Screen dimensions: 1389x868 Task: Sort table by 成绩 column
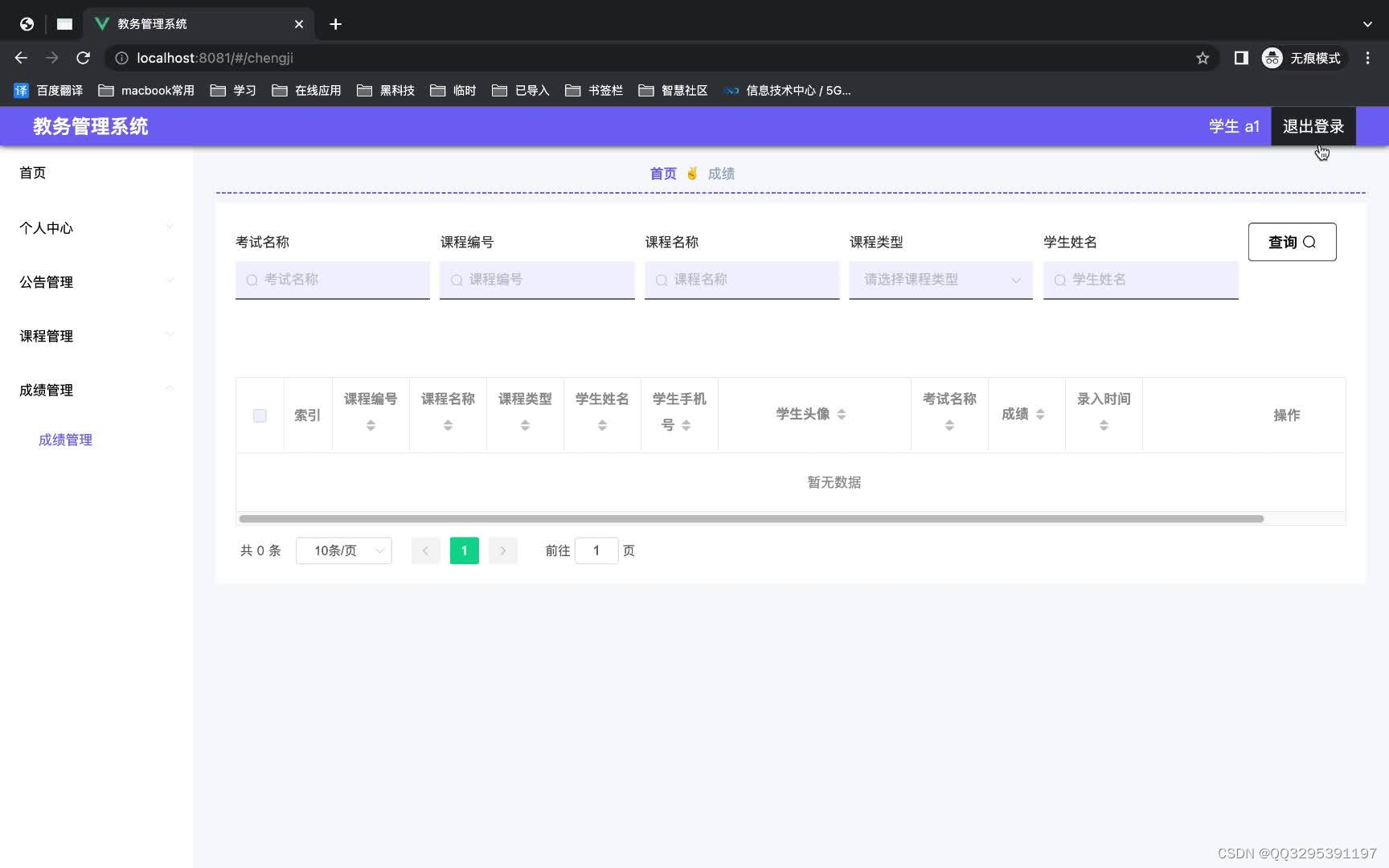[x=1040, y=415]
